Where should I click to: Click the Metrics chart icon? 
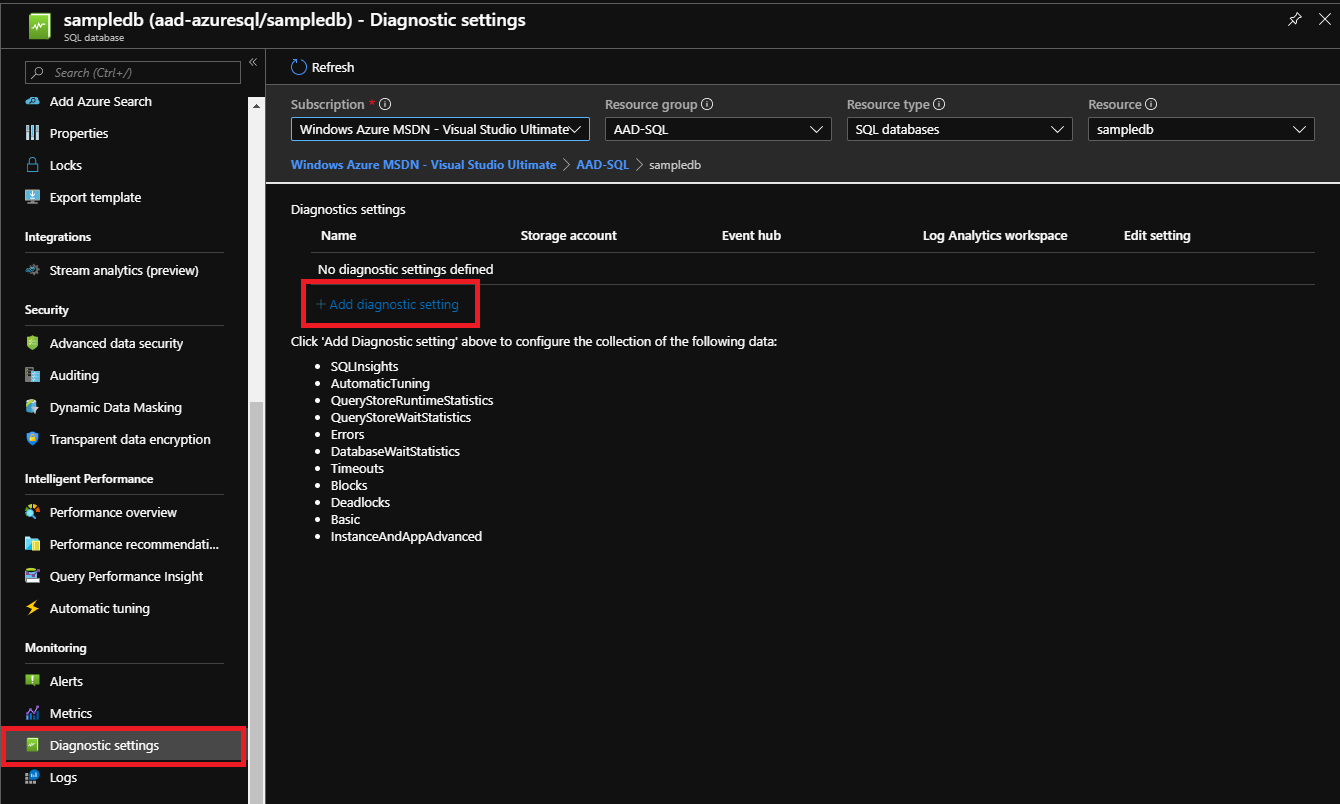pyautogui.click(x=33, y=712)
